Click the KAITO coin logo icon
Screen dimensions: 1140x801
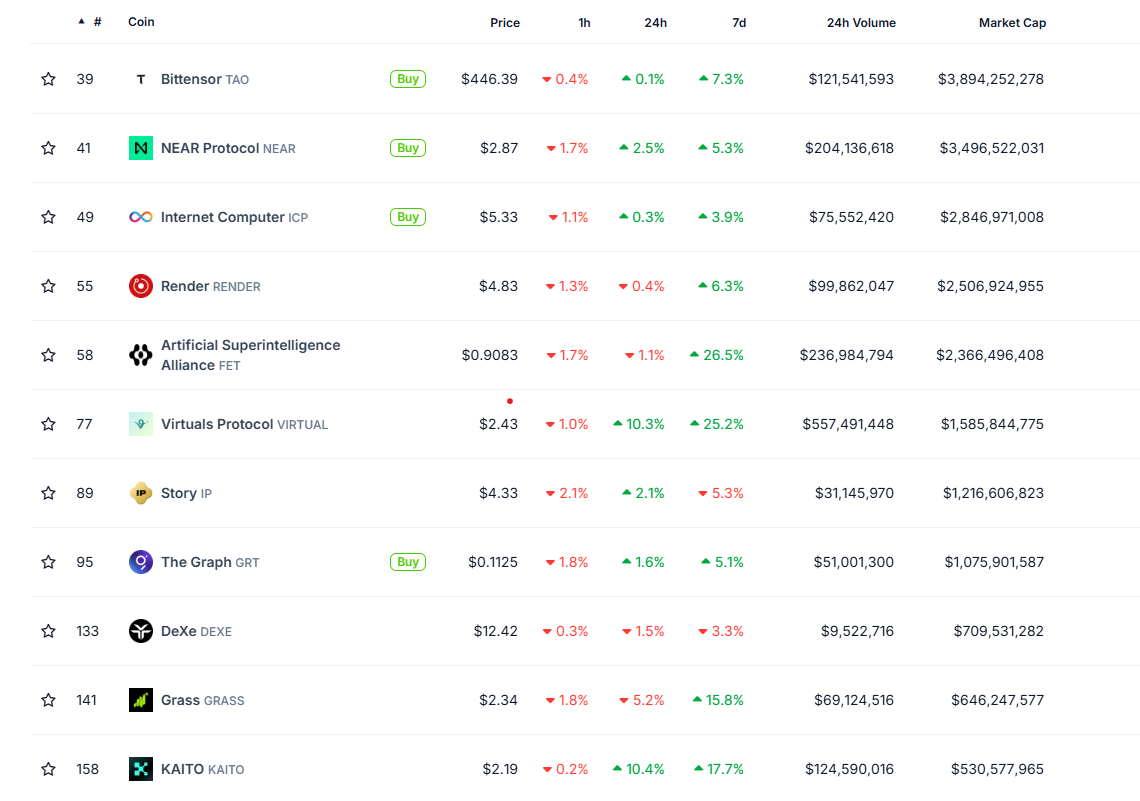point(140,769)
